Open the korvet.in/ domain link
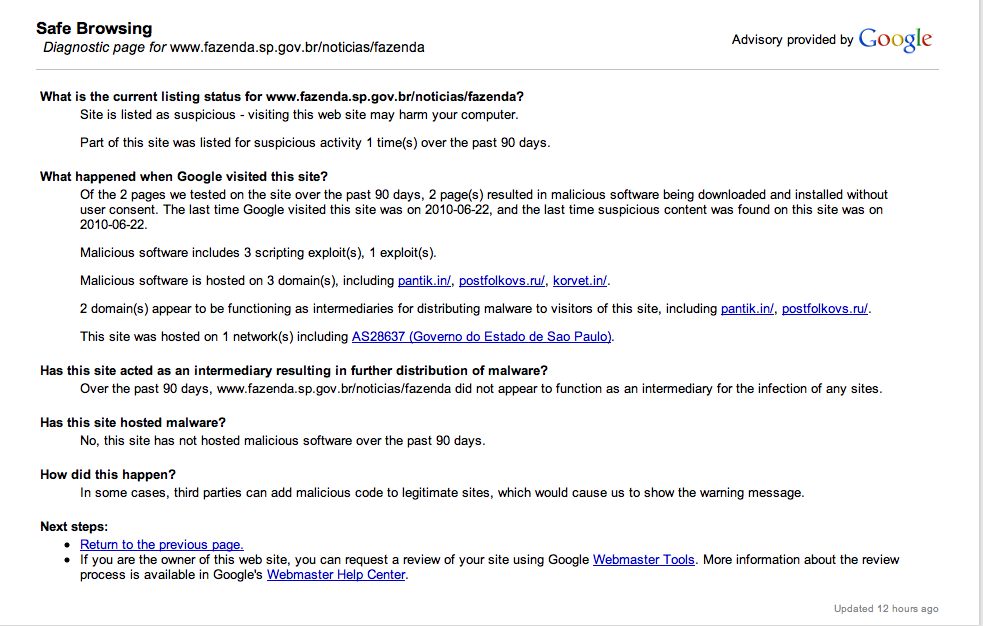983x626 pixels. [580, 281]
